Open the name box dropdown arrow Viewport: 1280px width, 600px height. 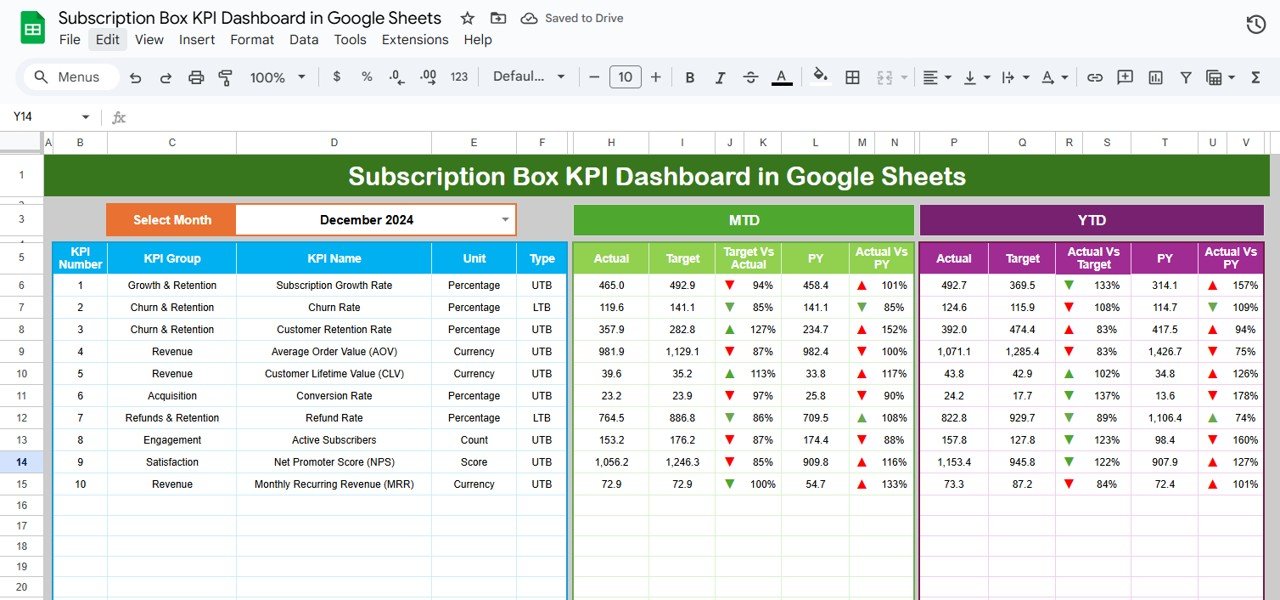click(x=85, y=117)
